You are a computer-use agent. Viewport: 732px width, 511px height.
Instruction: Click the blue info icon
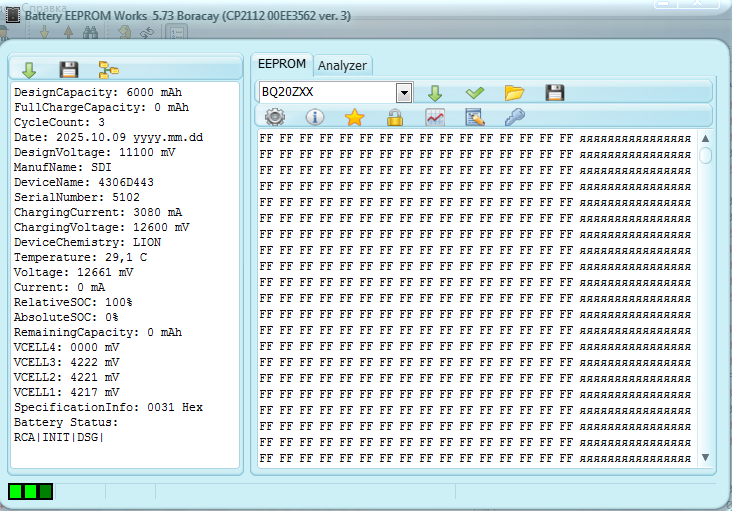click(314, 117)
